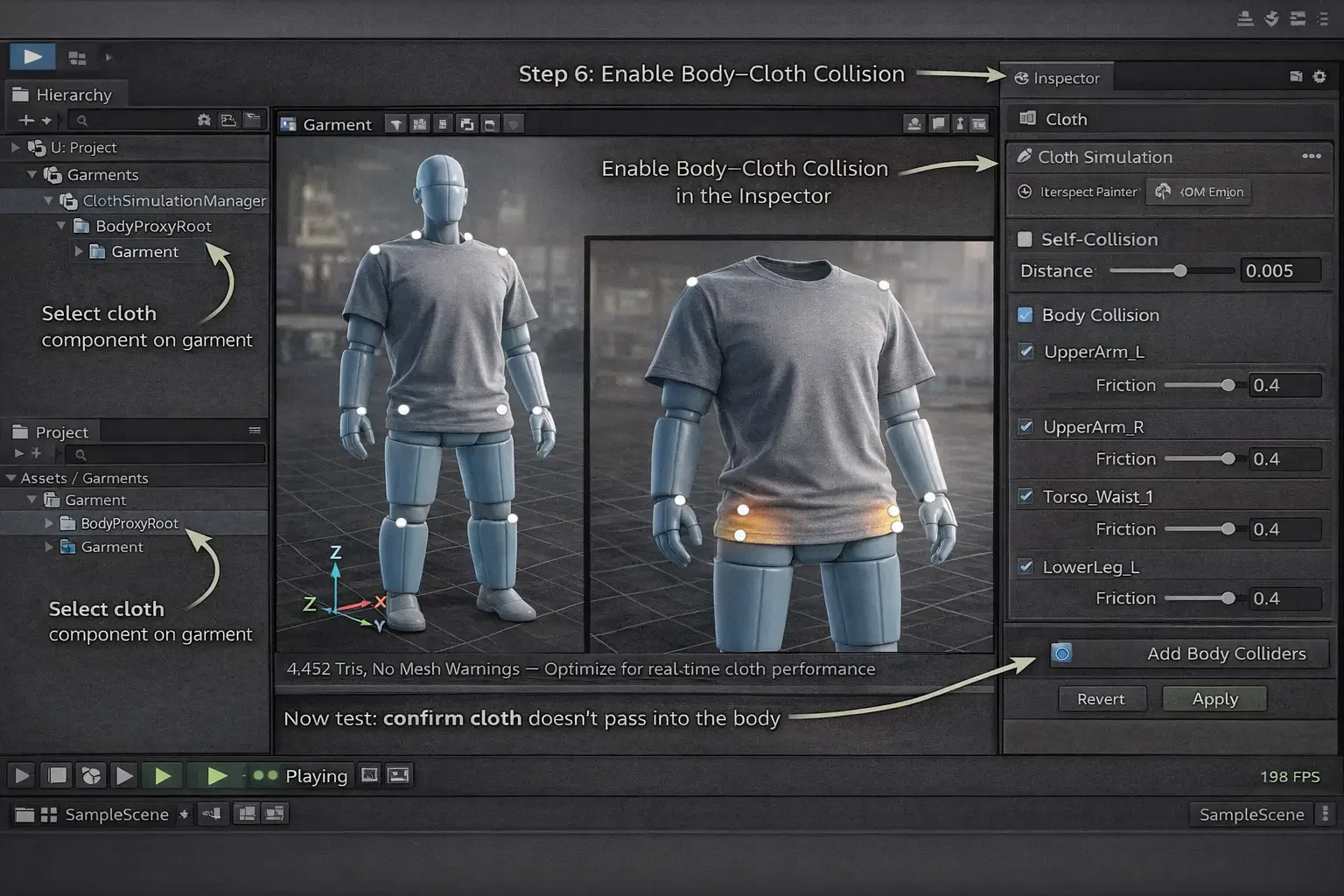The image size is (1344, 896).
Task: Click the Inspector settings gear icon
Action: (x=1319, y=77)
